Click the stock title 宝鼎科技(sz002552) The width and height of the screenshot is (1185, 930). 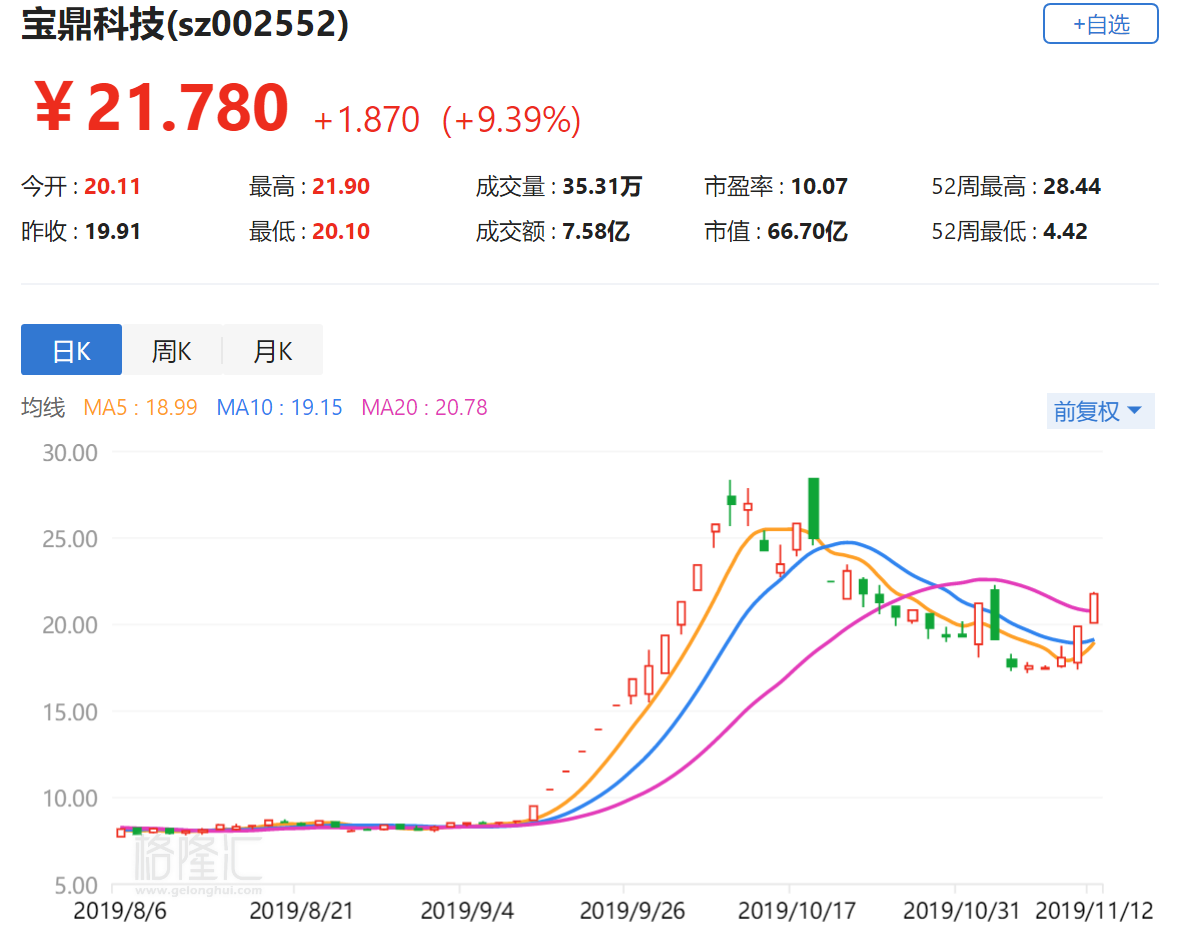185,24
